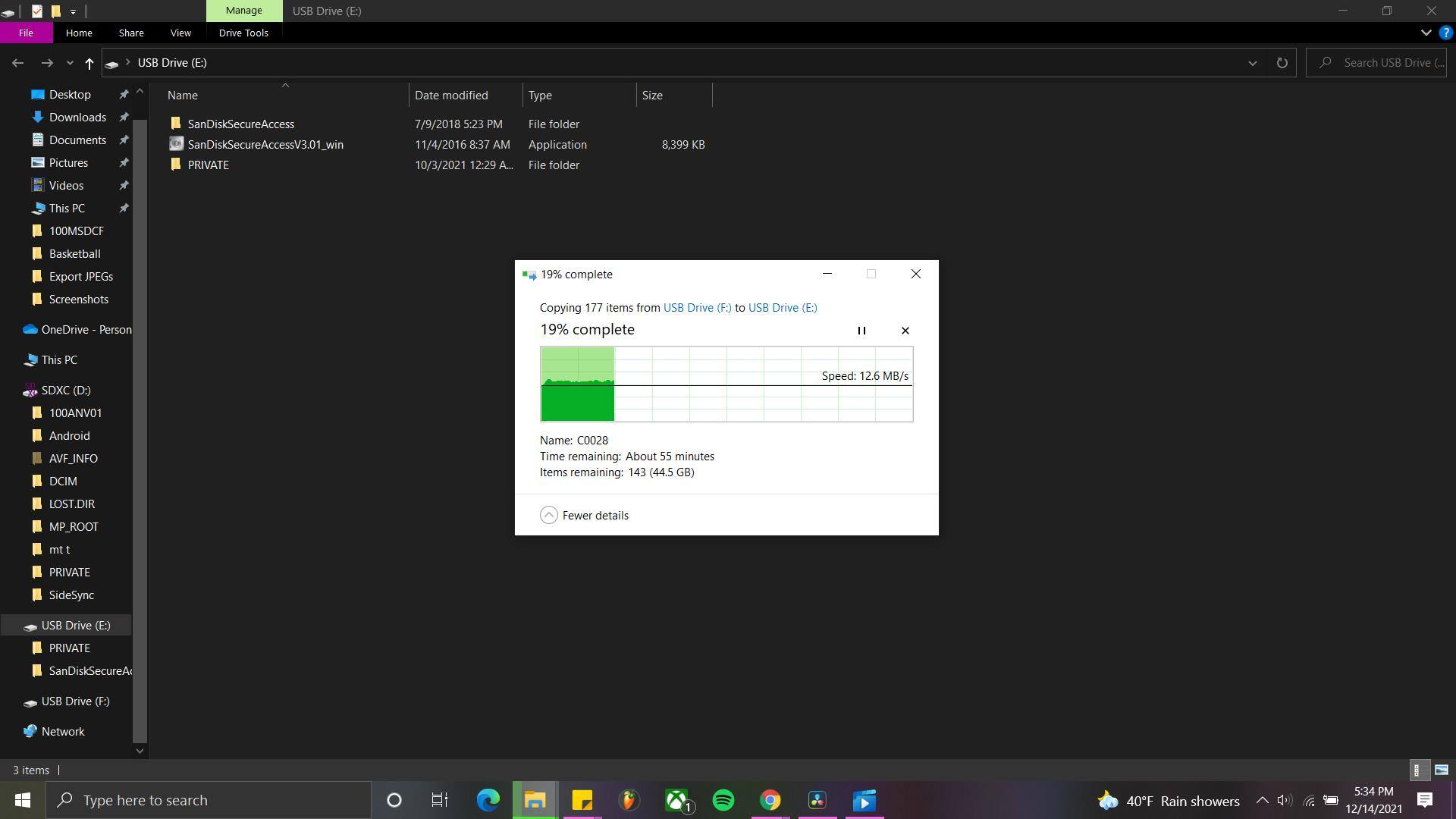Open the recent locations dropdown arrow
The width and height of the screenshot is (1456, 819).
[69, 63]
